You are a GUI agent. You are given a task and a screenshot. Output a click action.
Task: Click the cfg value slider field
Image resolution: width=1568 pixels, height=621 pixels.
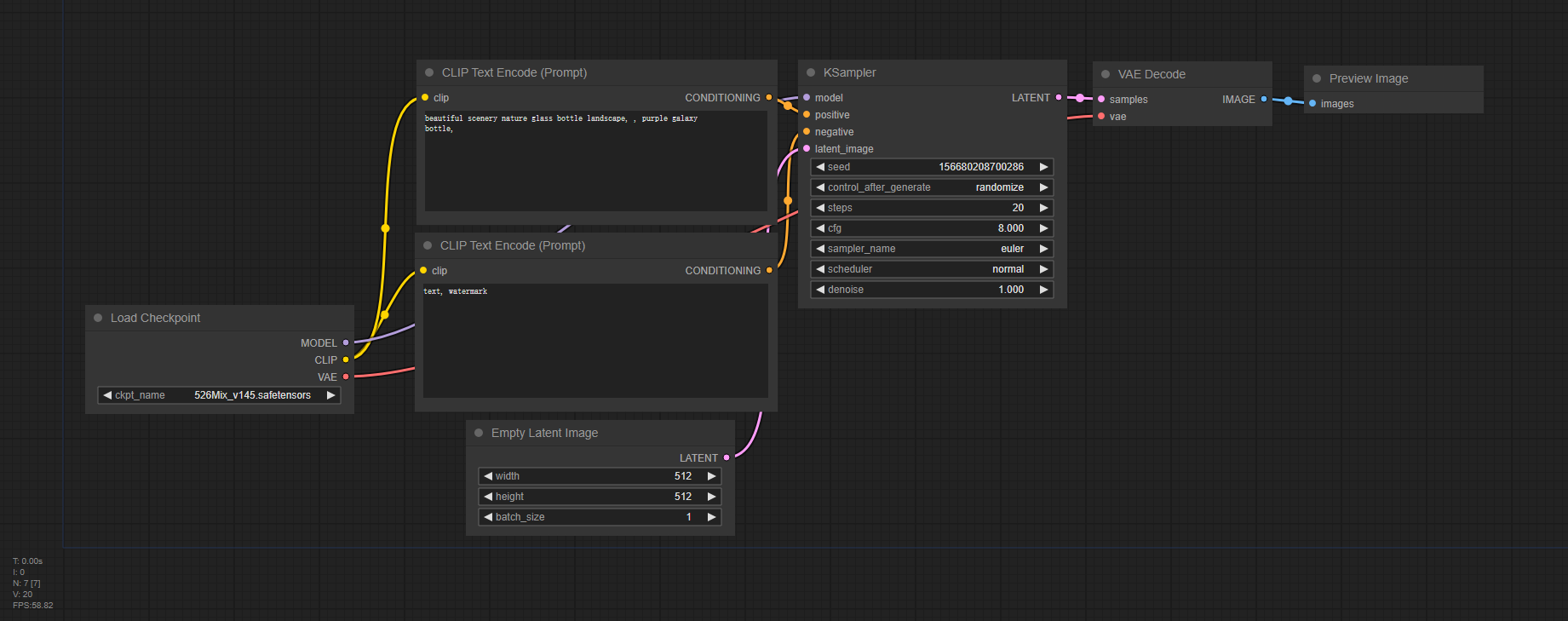pyautogui.click(x=932, y=228)
